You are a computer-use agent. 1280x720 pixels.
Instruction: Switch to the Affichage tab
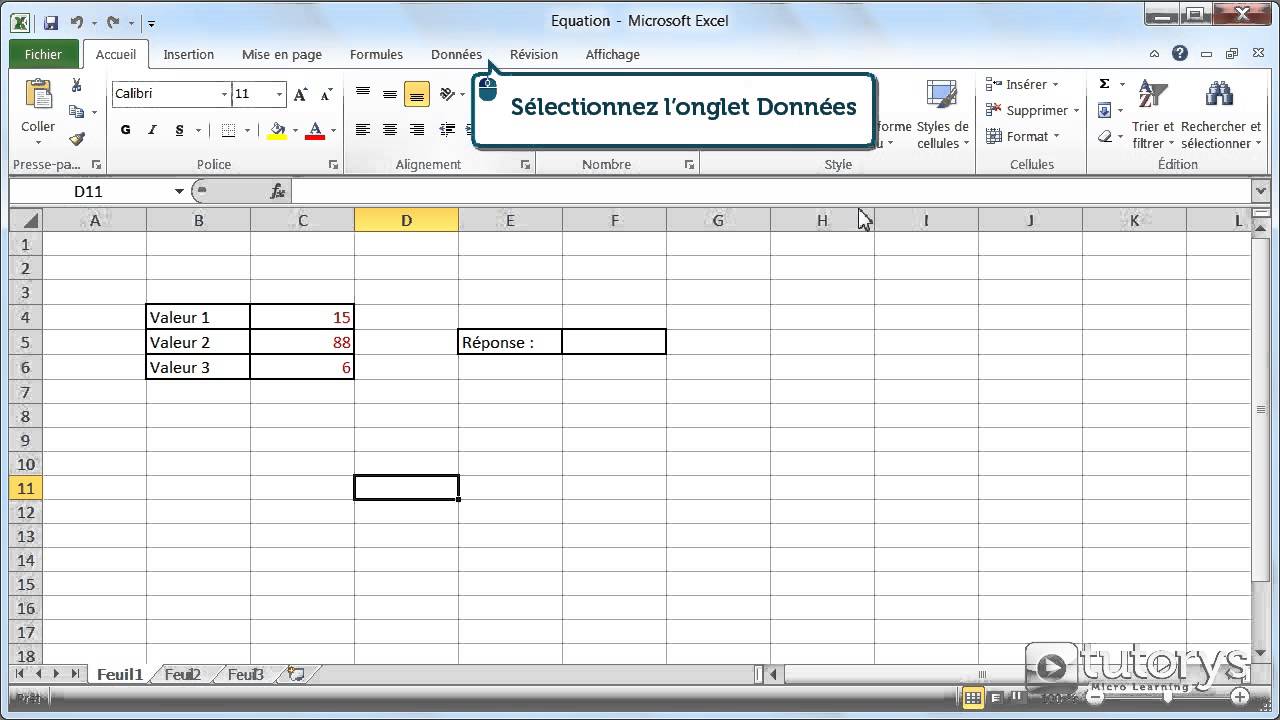tap(613, 54)
